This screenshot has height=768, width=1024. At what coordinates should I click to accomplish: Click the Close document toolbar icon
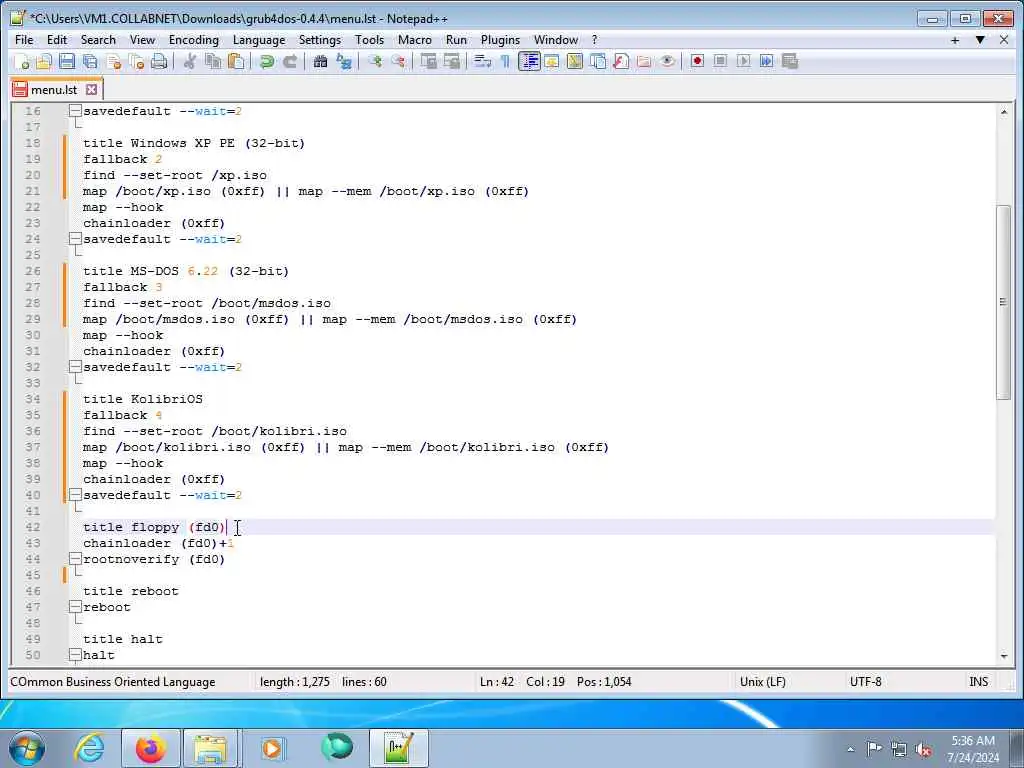point(114,61)
